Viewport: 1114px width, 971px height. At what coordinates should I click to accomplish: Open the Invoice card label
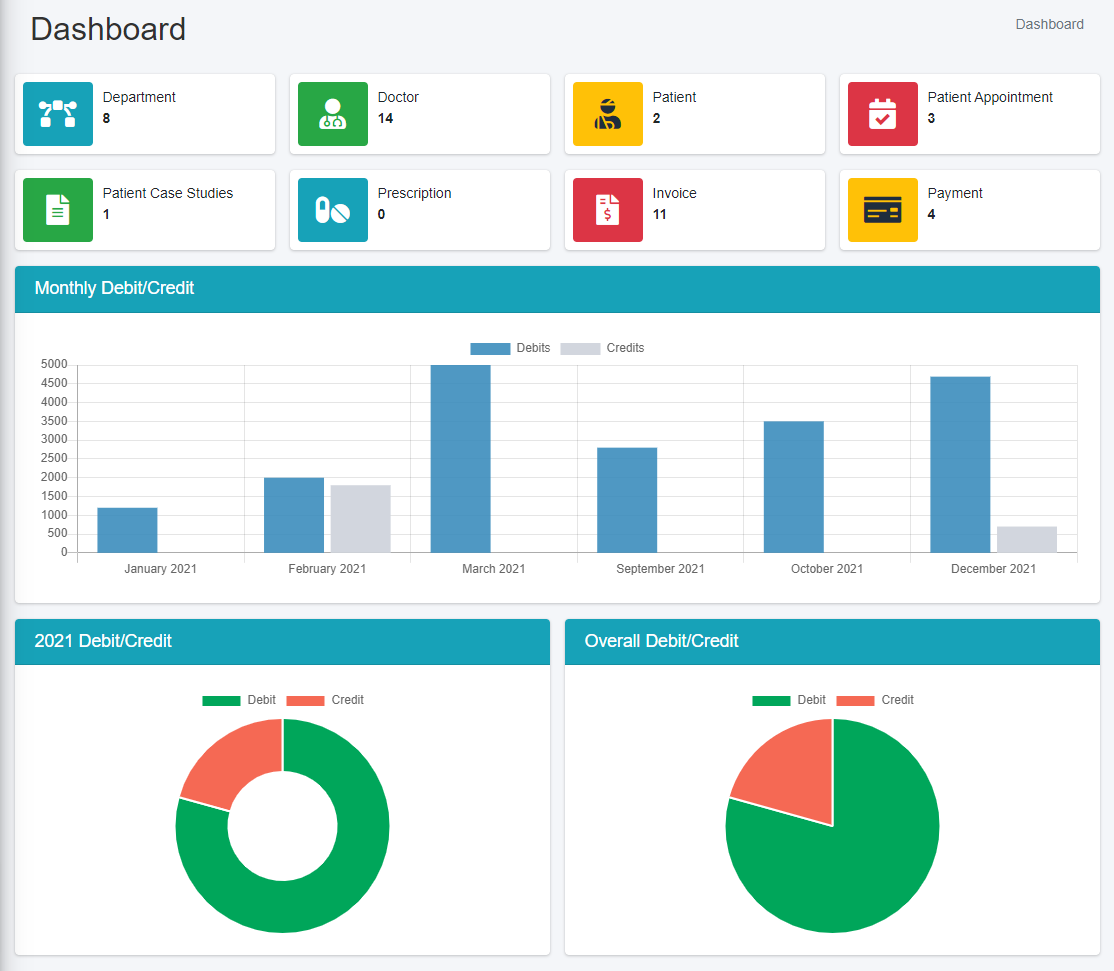pyautogui.click(x=675, y=193)
